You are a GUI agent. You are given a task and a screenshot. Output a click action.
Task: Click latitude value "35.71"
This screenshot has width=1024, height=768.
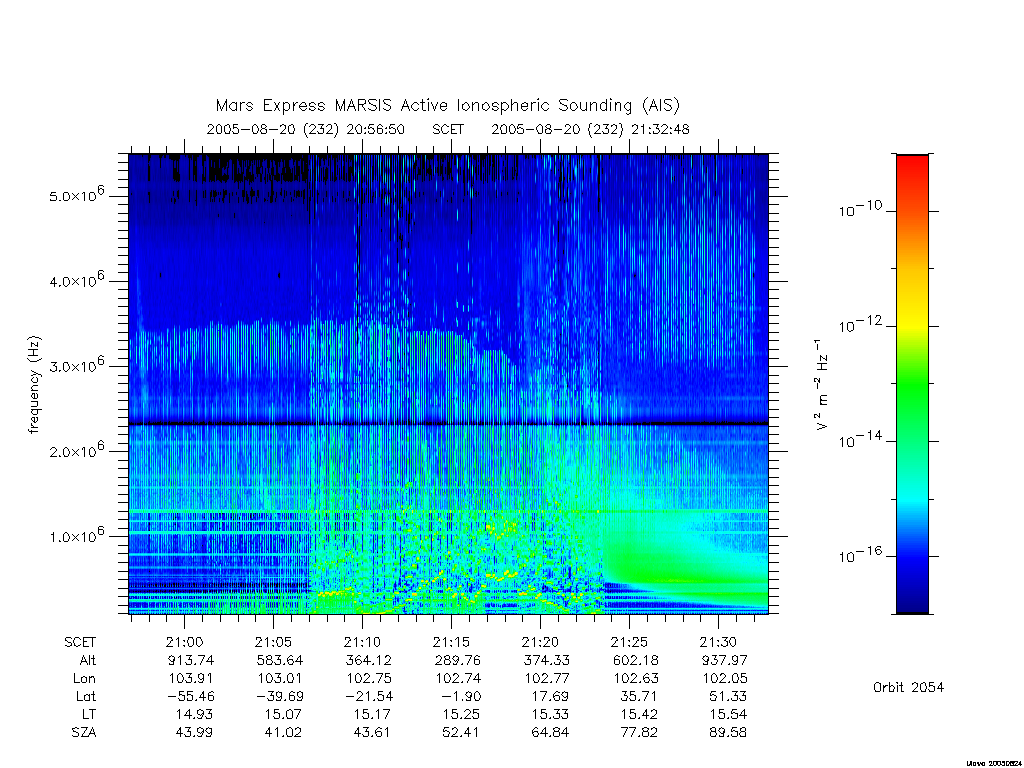[x=638, y=696]
